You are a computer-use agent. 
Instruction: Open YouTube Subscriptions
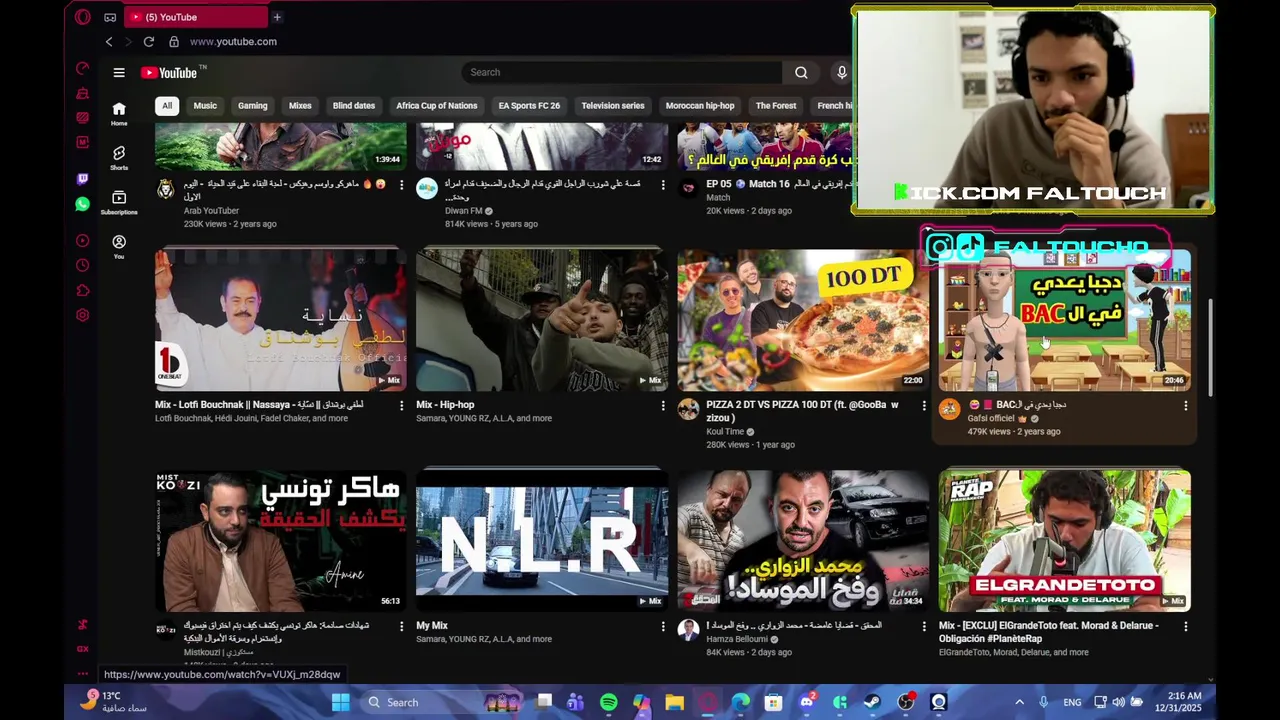click(x=119, y=202)
